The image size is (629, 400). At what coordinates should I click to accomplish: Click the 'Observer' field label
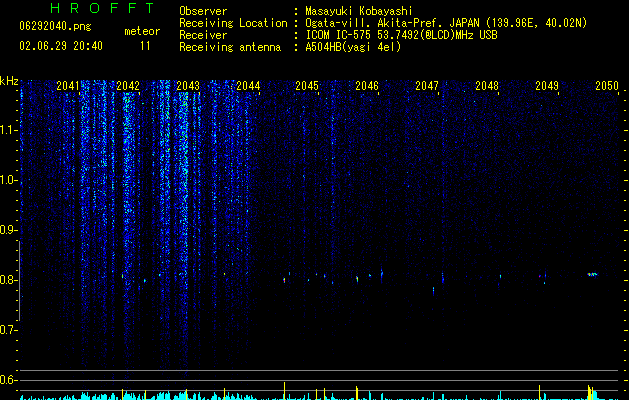point(203,11)
